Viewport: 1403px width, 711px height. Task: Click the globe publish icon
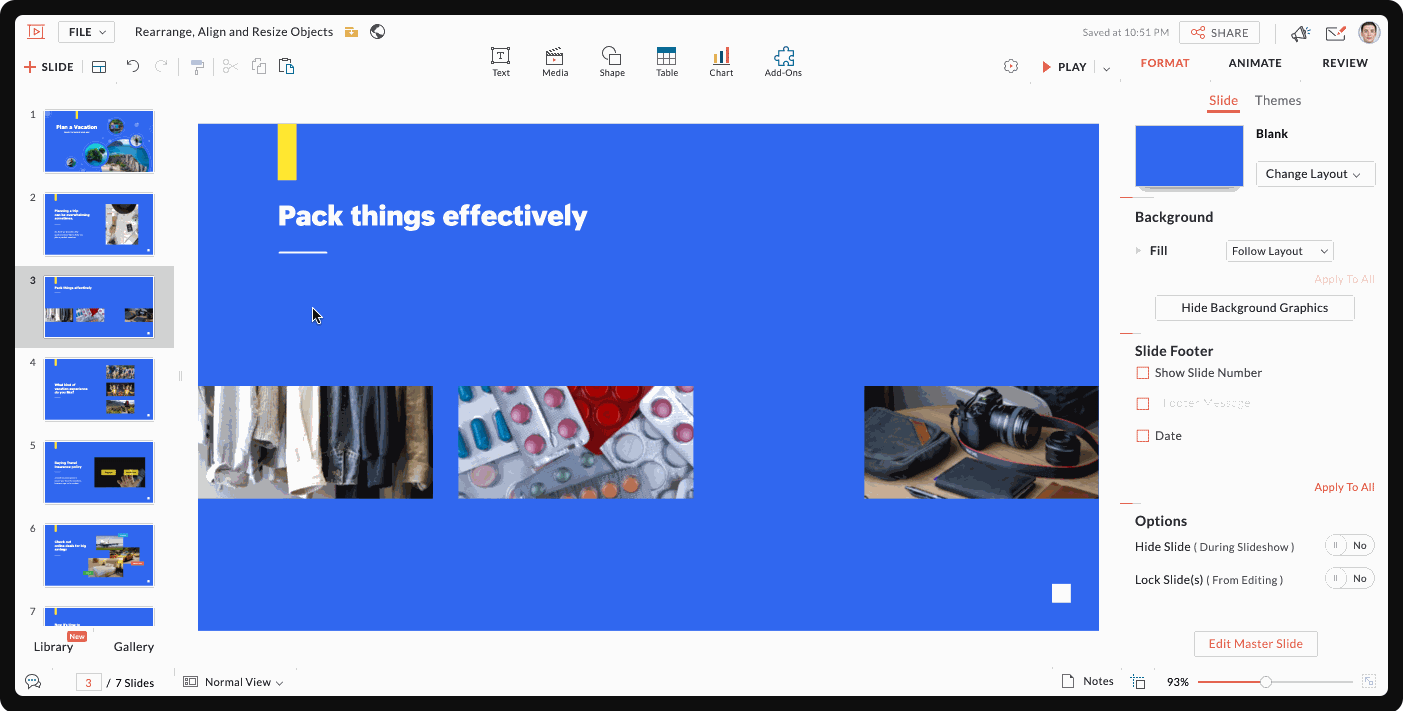pos(377,32)
